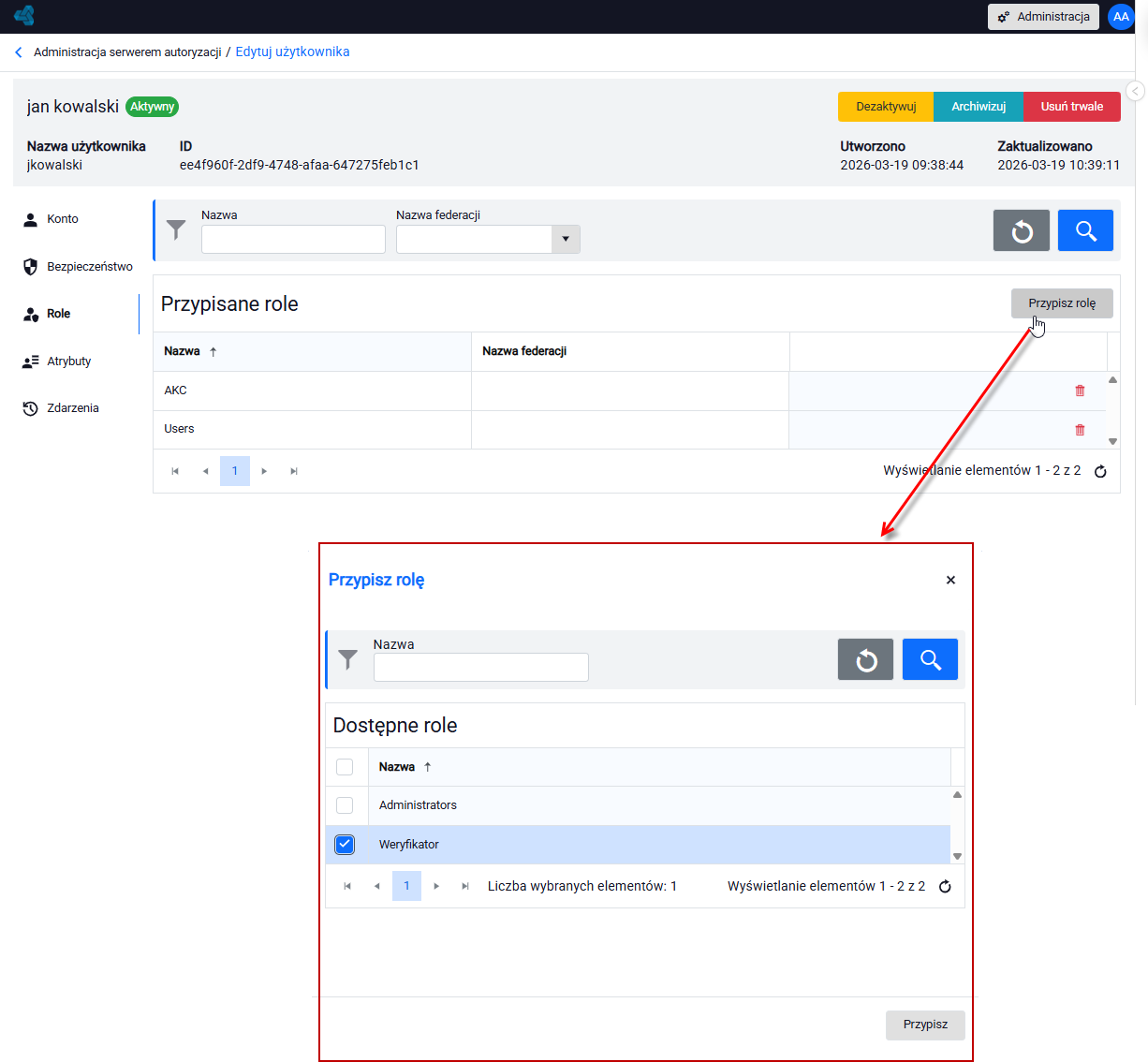
Task: Collapse the side panel with the chevron handle
Action: tap(1135, 91)
